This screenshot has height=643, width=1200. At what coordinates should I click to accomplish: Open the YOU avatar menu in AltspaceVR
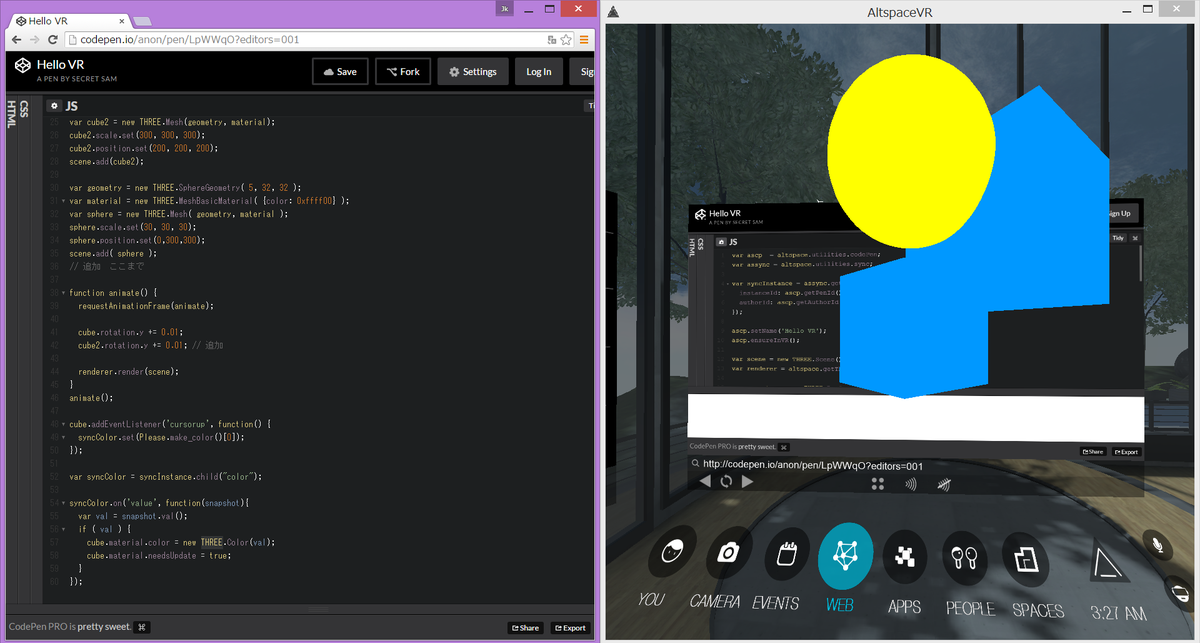tap(672, 552)
